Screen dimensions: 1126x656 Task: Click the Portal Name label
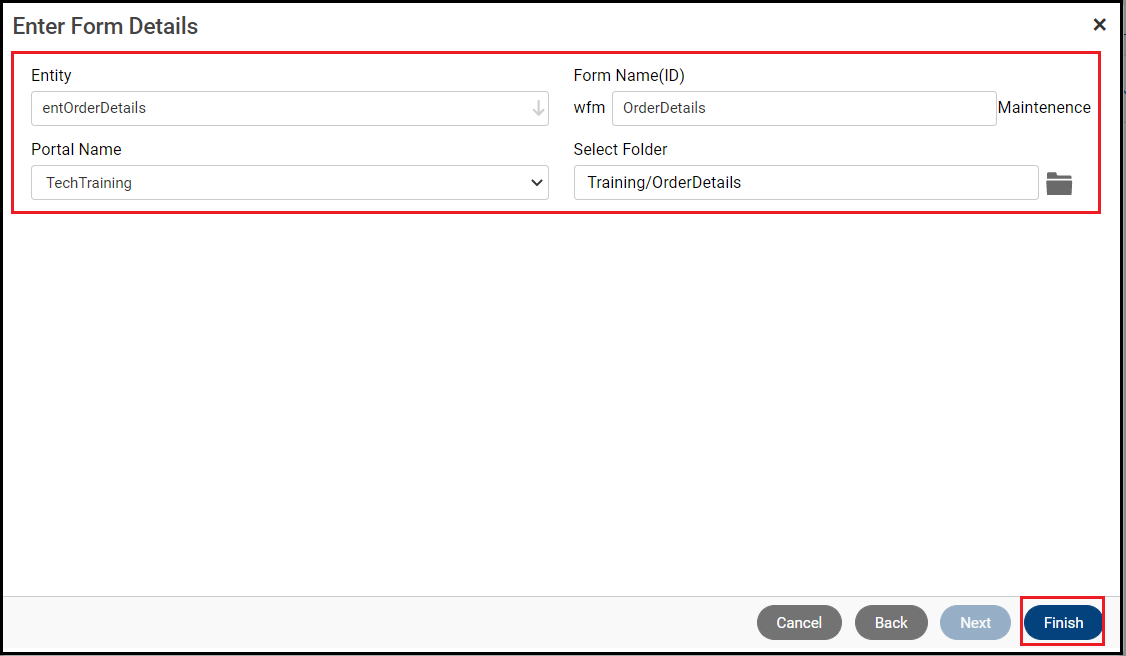[x=76, y=149]
